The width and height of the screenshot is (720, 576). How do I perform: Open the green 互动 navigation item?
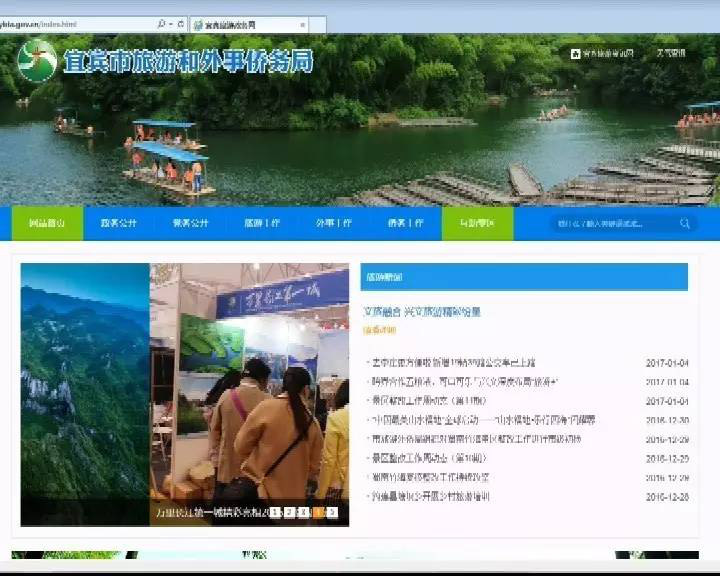click(x=478, y=223)
